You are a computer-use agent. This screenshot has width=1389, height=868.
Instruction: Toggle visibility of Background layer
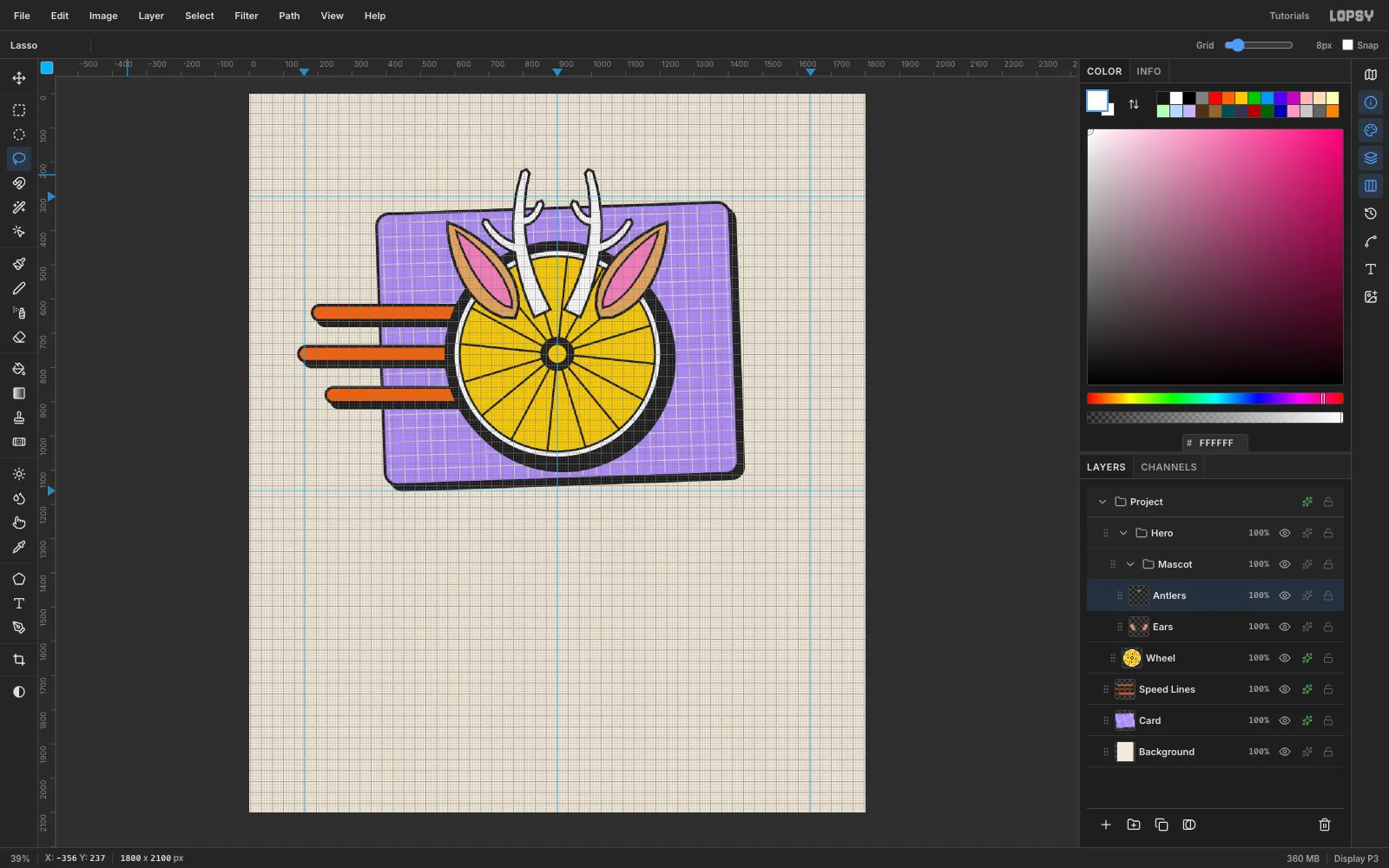[1285, 752]
